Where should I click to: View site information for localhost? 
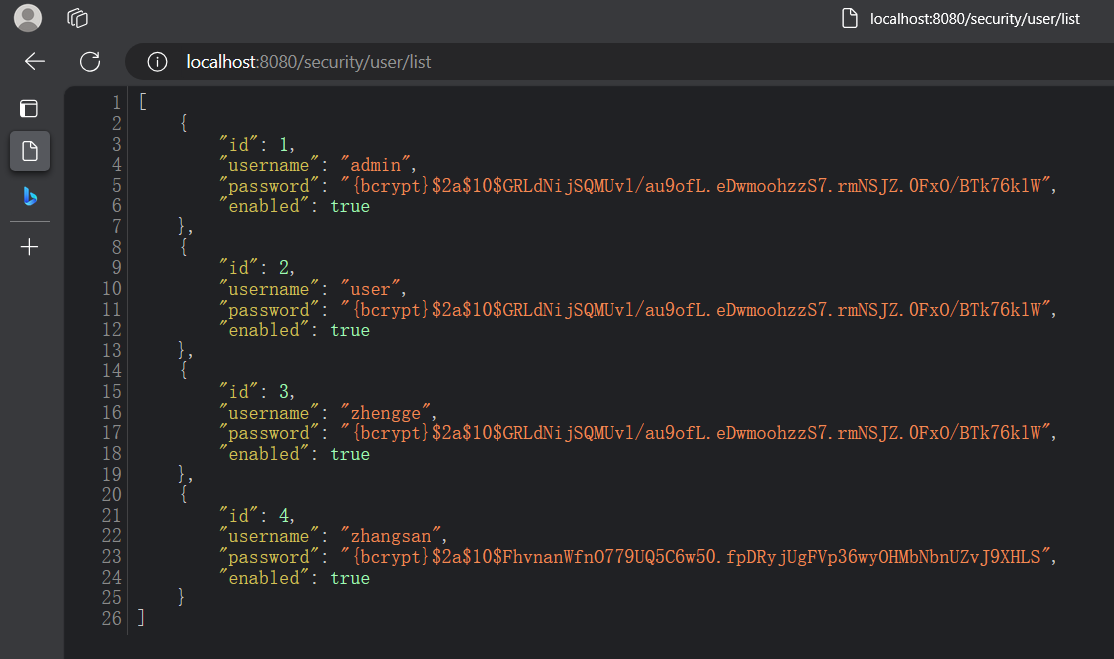[x=157, y=62]
